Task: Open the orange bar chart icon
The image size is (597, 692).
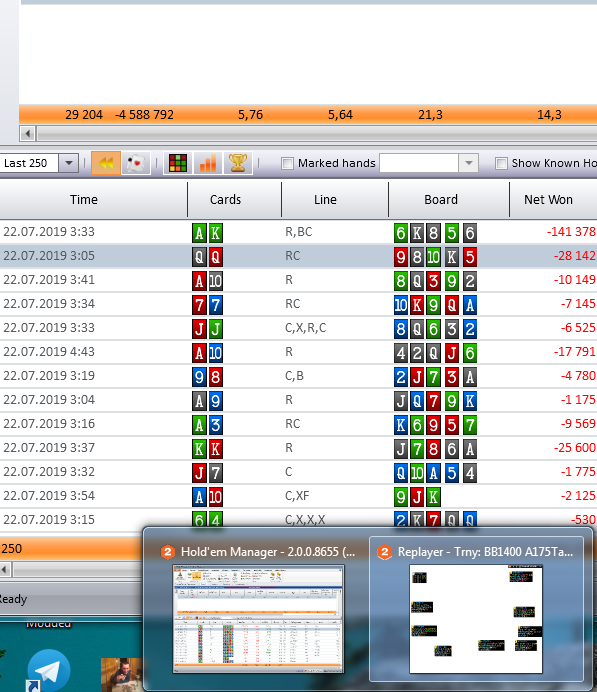Action: click(208, 163)
